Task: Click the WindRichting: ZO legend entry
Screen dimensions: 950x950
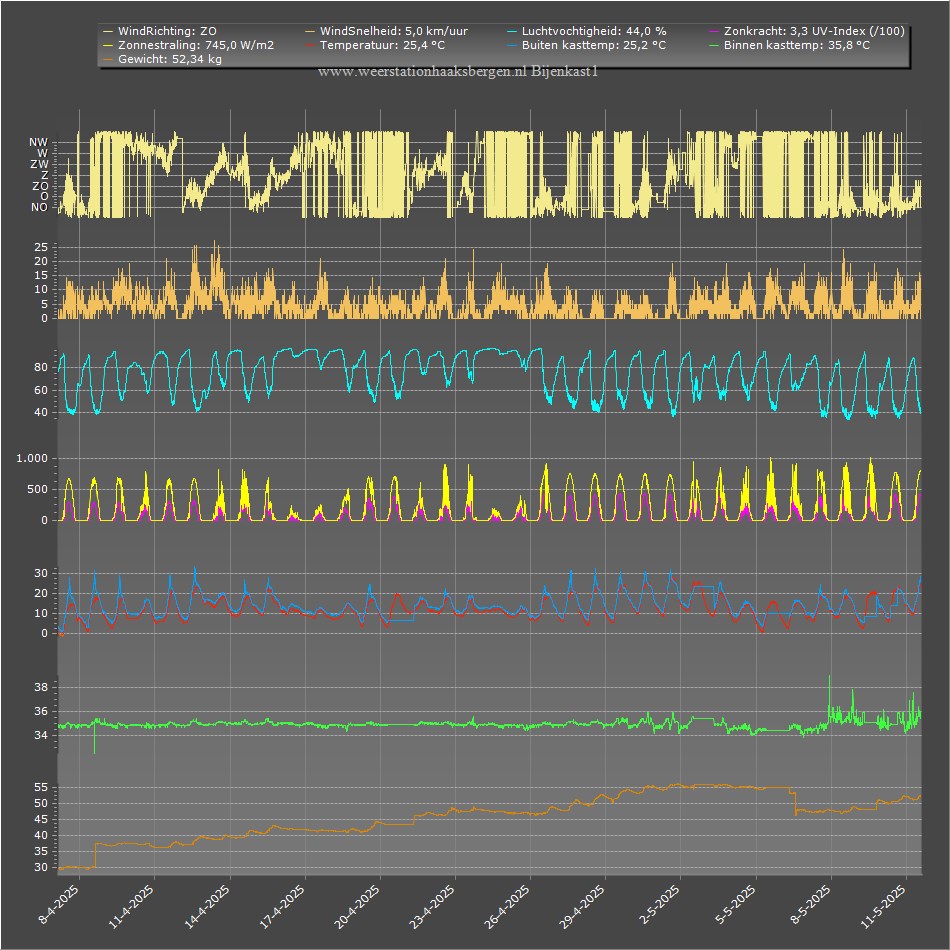Action: (160, 31)
